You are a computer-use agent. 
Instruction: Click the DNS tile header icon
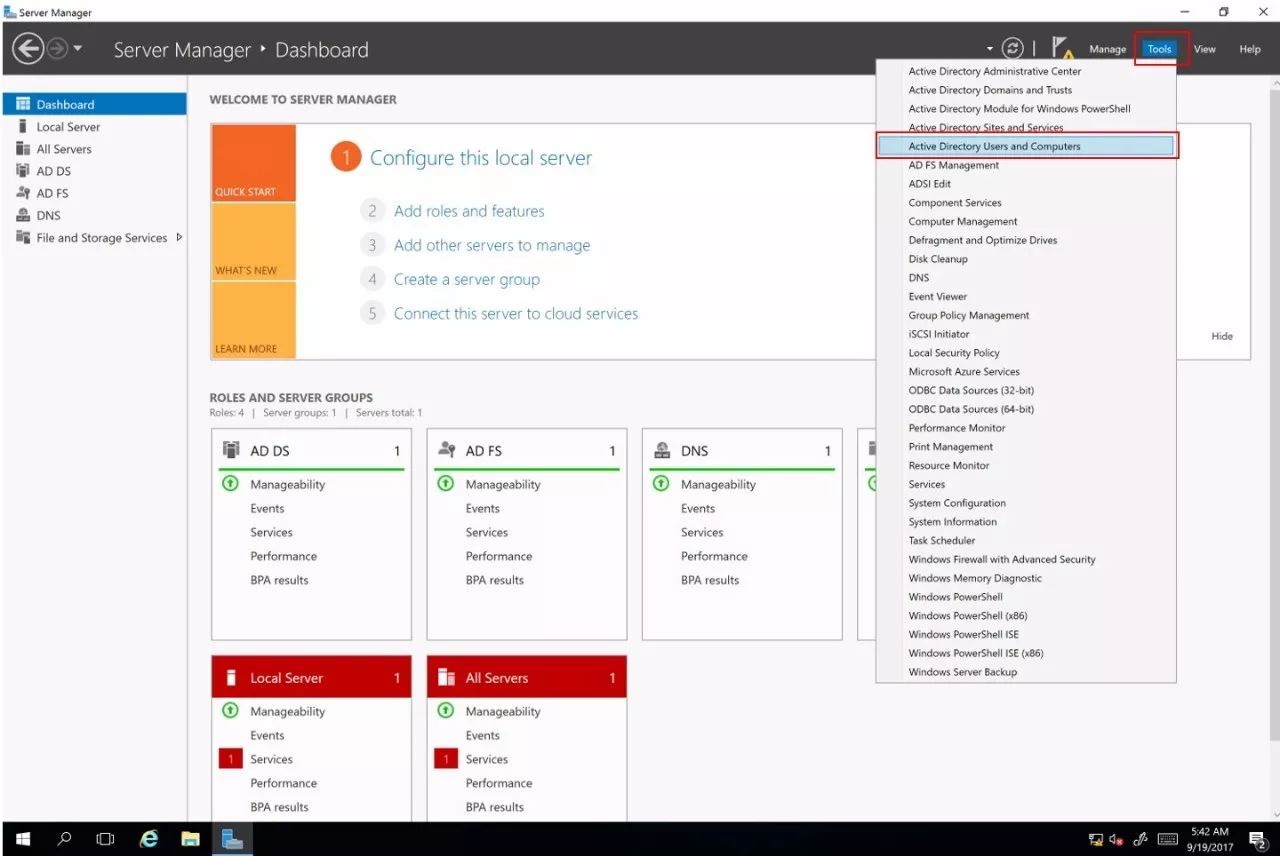(x=662, y=450)
